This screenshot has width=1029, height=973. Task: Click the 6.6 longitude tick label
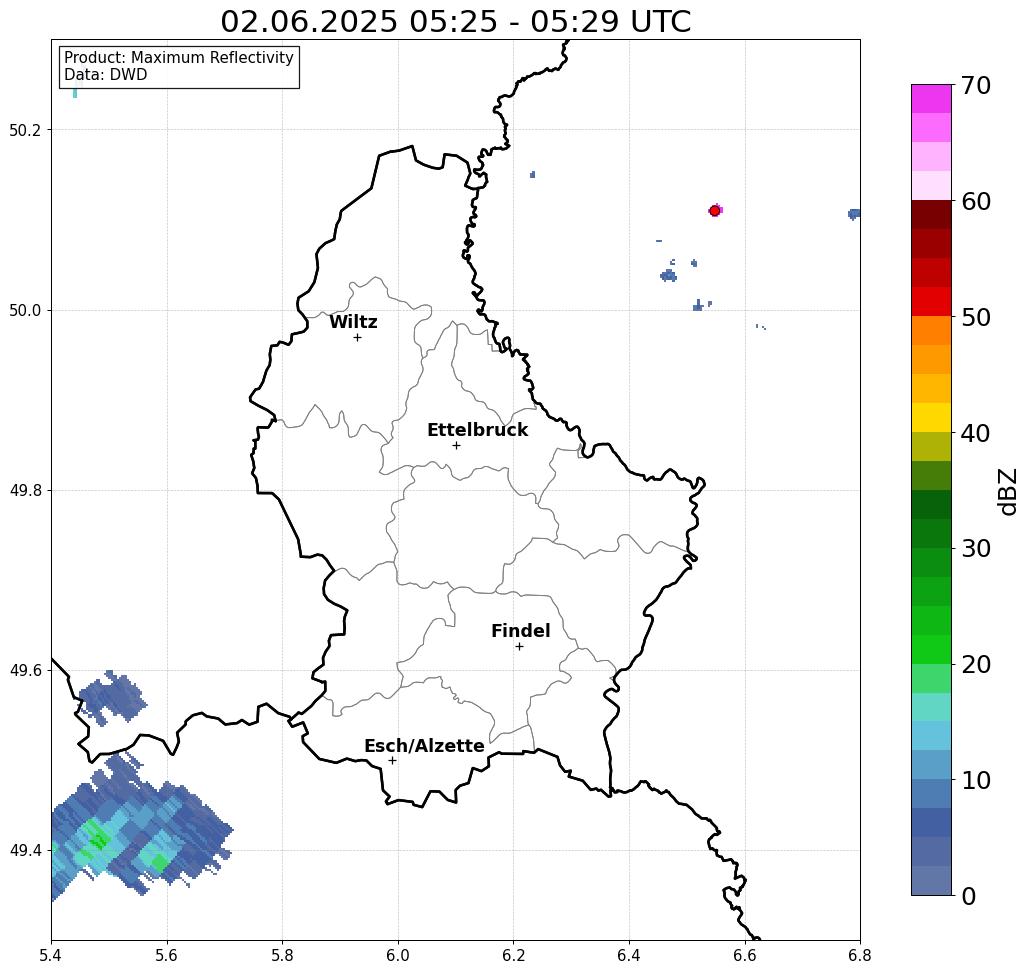pyautogui.click(x=745, y=955)
